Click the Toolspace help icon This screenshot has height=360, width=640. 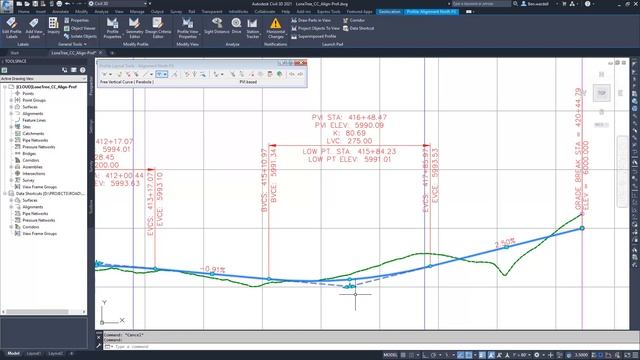(x=83, y=70)
